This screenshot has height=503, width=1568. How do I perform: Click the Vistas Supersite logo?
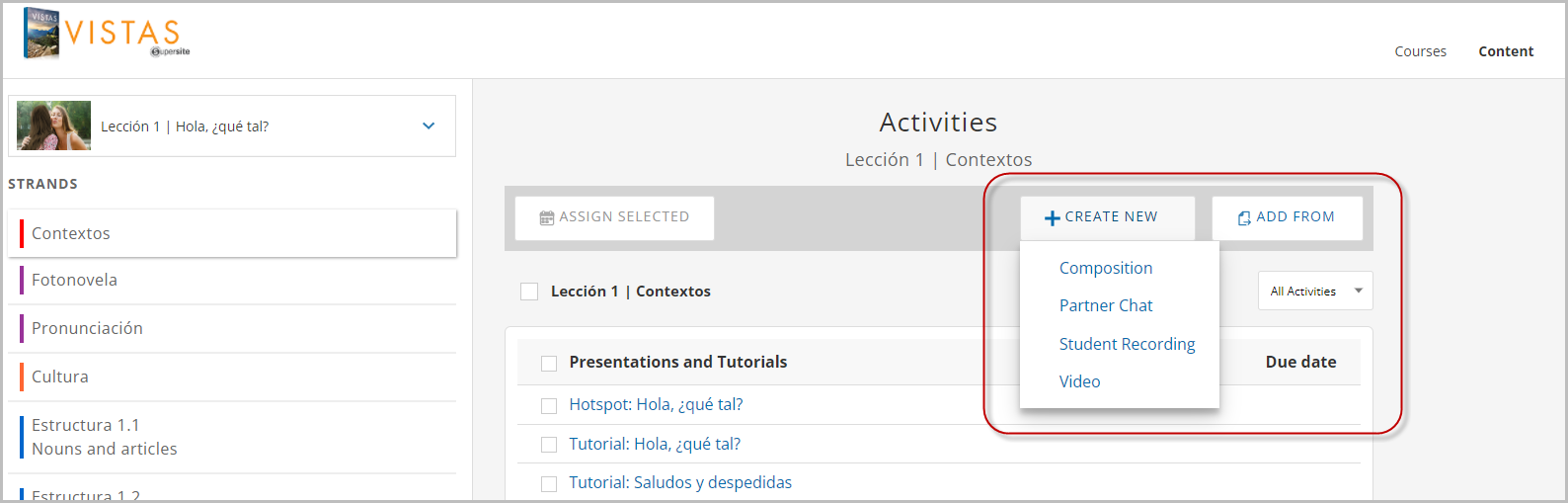coord(107,34)
